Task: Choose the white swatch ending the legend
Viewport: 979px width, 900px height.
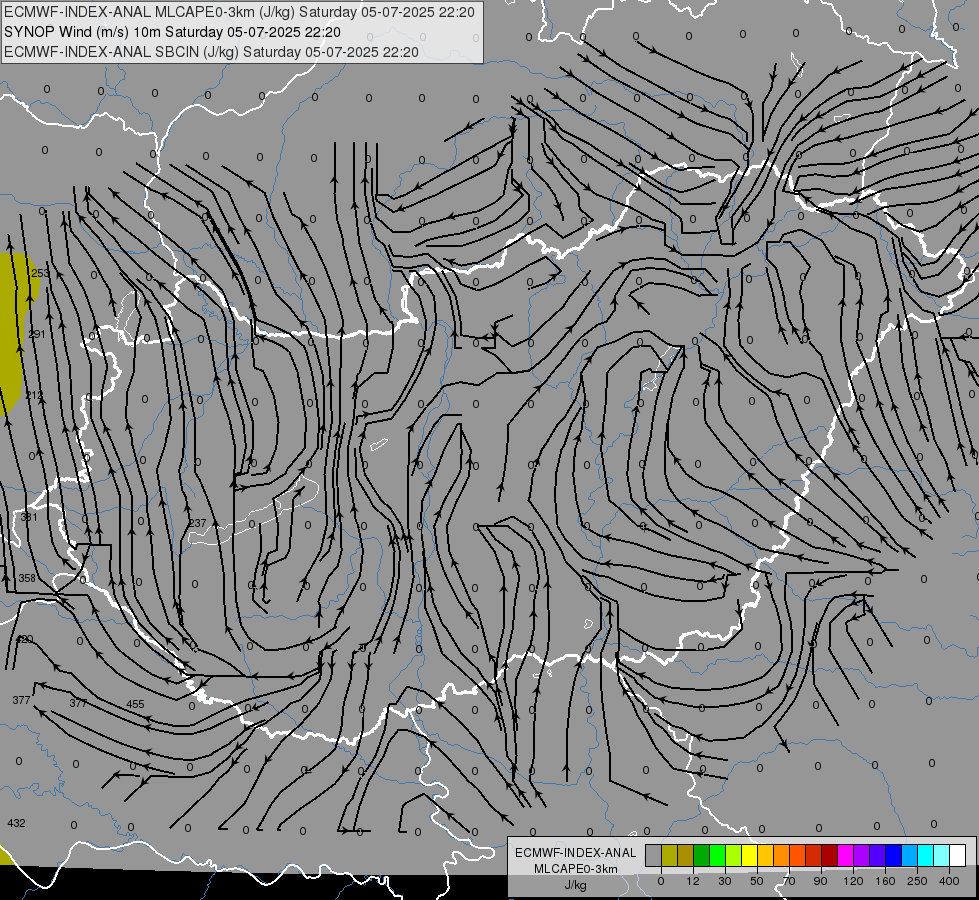Action: (x=958, y=856)
